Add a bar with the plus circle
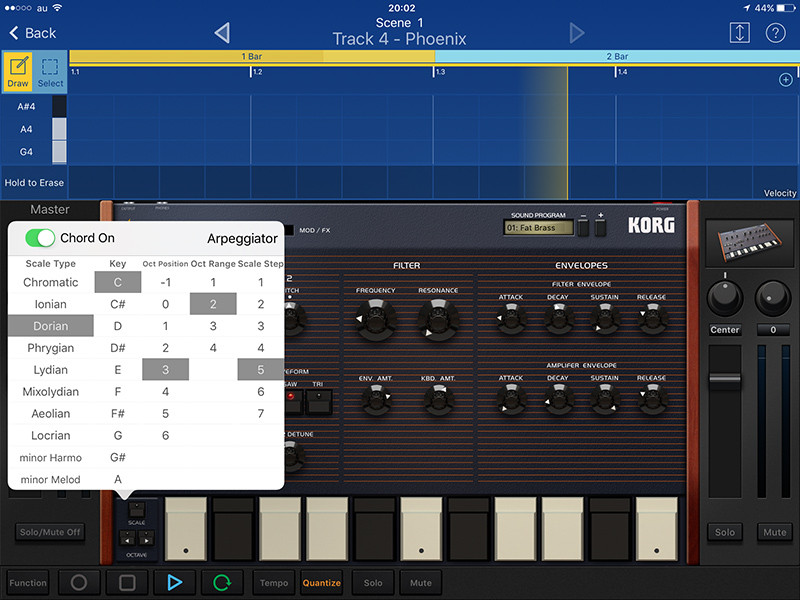The width and height of the screenshot is (800, 600). point(786,80)
